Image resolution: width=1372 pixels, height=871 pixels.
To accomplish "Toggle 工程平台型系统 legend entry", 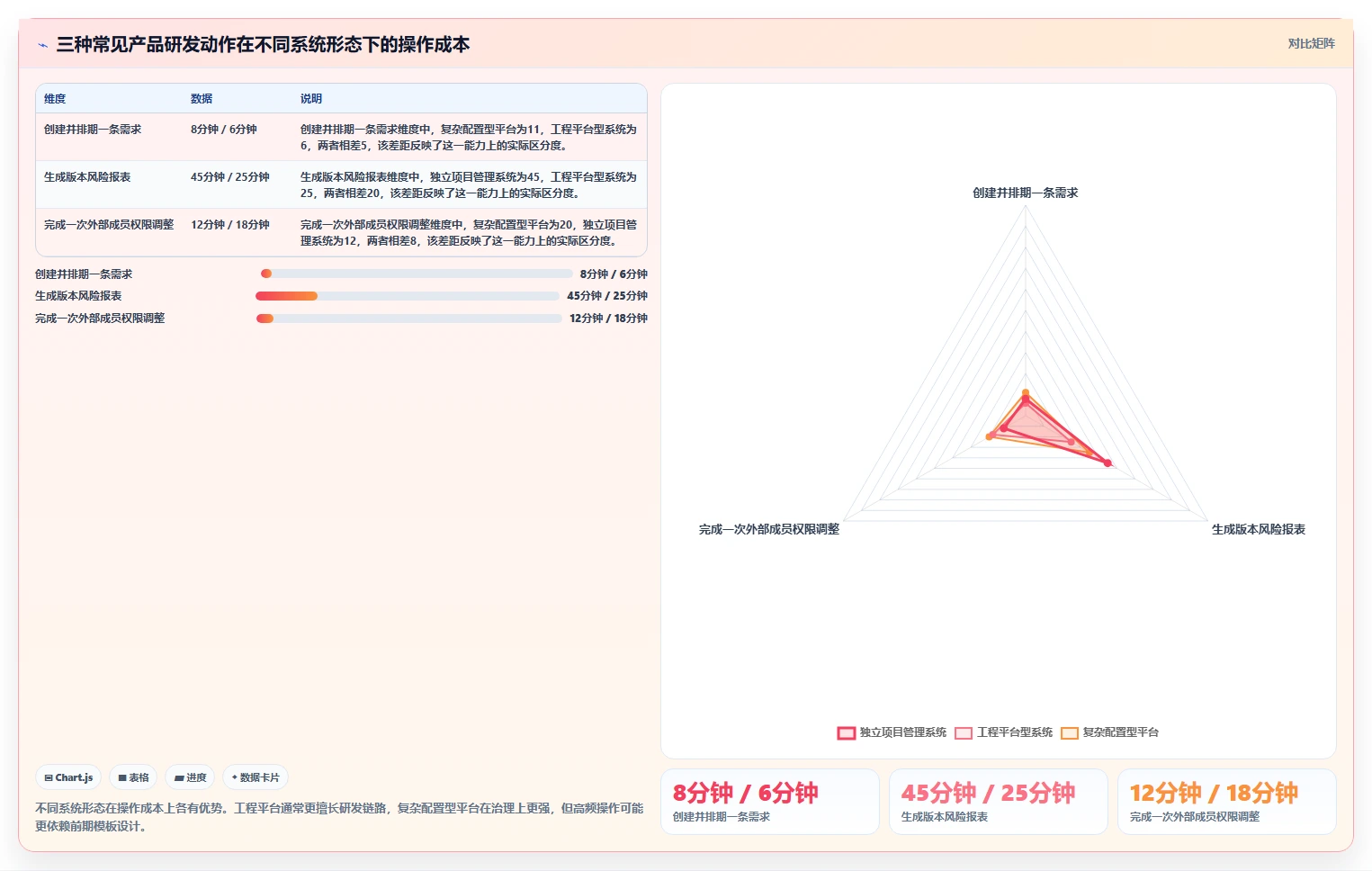I will click(1003, 732).
